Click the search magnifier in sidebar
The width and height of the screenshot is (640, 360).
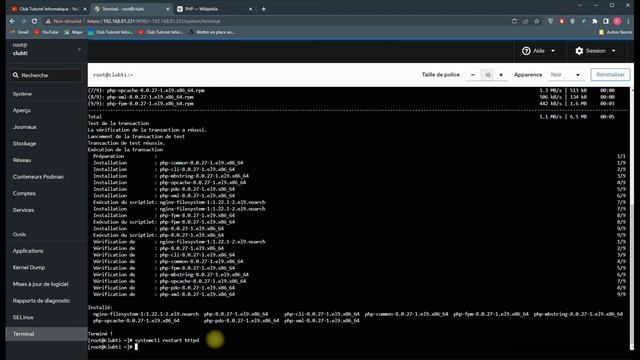click(16, 75)
